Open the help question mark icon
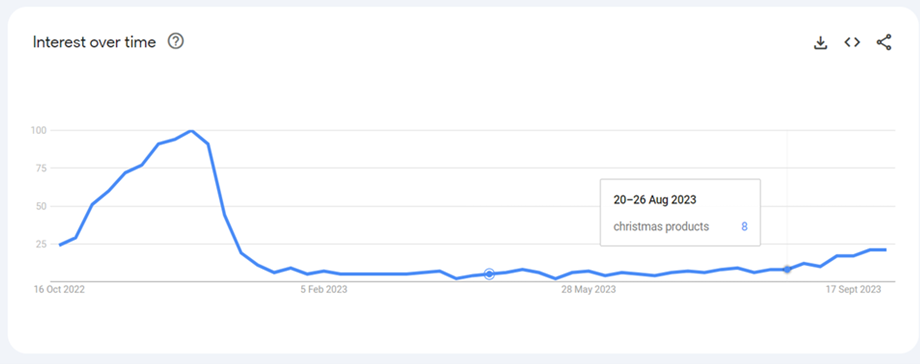The image size is (920, 364). 176,42
